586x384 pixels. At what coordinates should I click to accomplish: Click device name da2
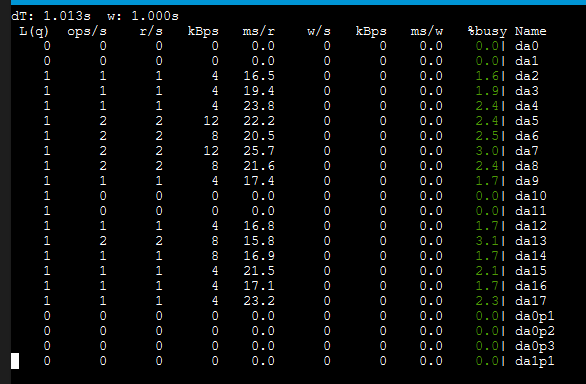[527, 76]
